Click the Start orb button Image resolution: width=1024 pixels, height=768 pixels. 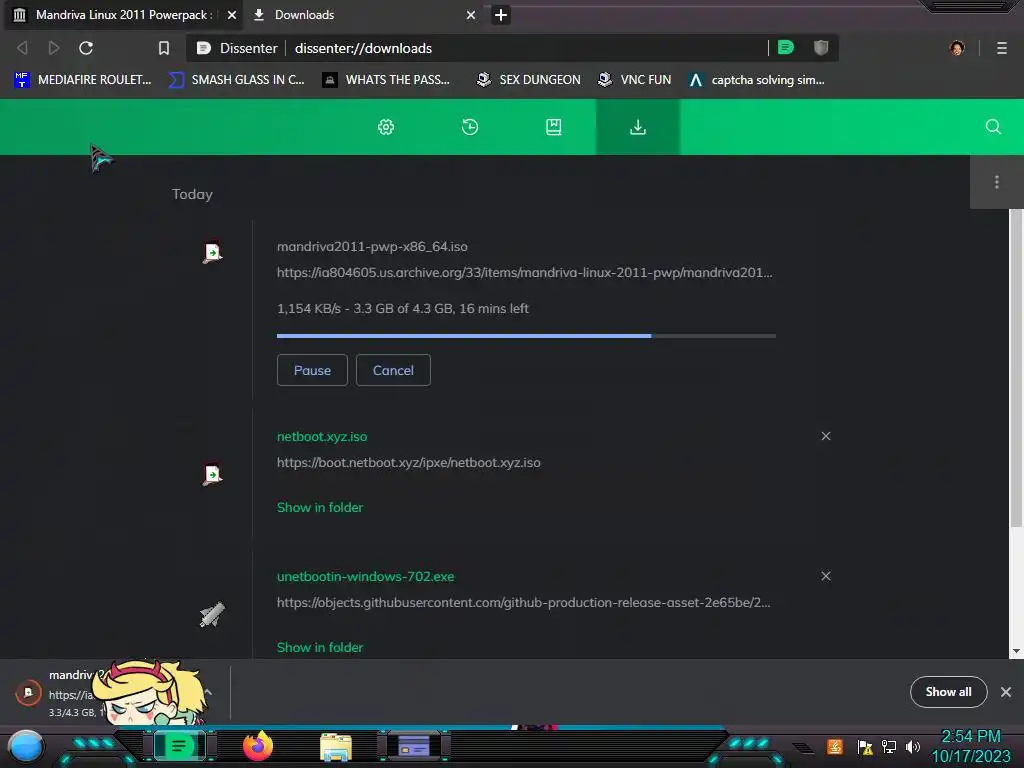(x=26, y=747)
